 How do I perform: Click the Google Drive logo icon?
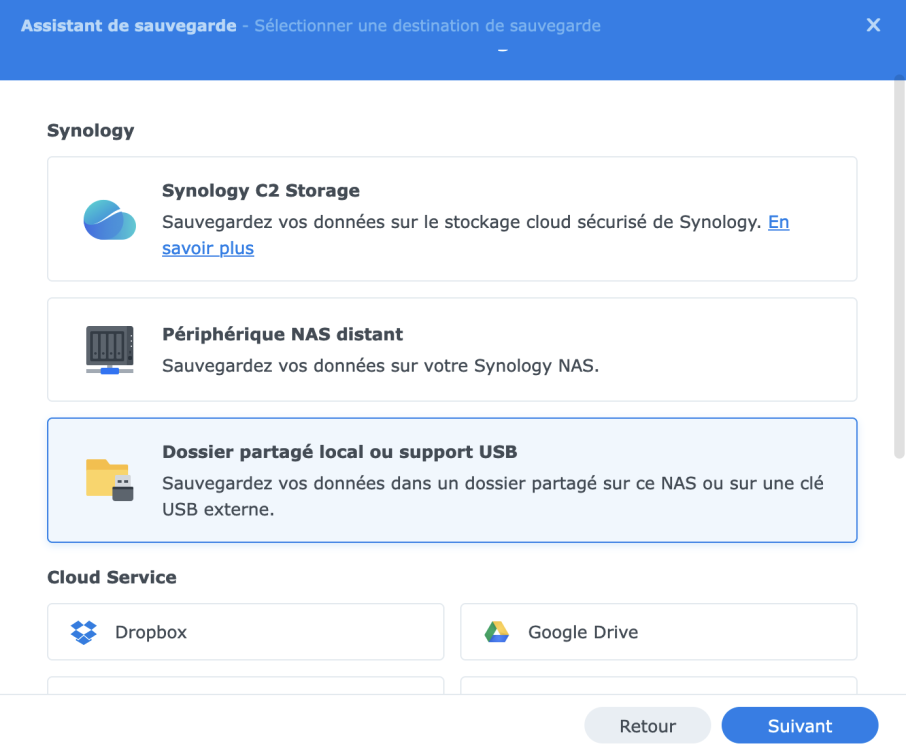pos(497,632)
